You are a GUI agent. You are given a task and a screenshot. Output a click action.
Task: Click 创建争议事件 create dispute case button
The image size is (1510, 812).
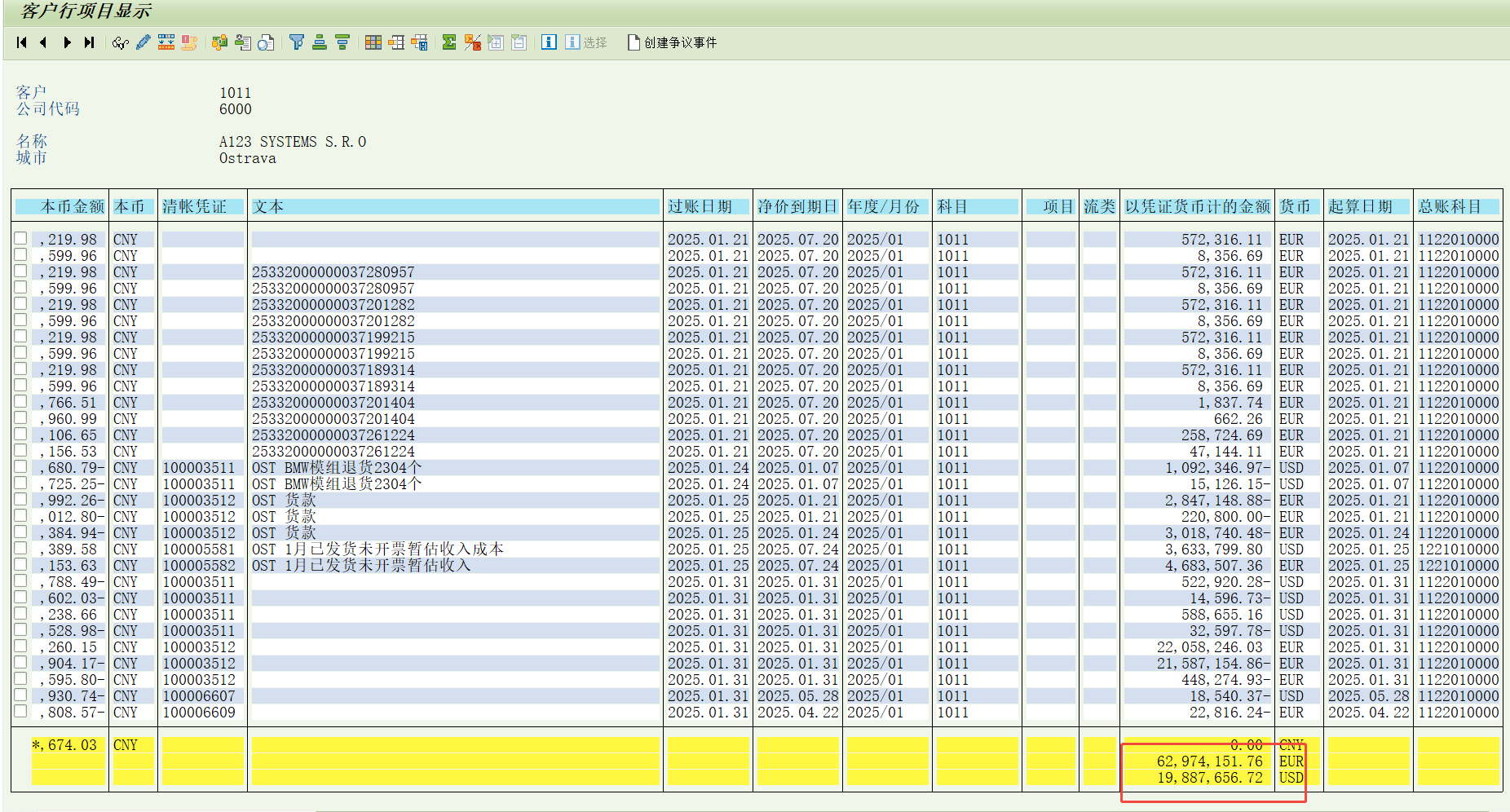pyautogui.click(x=673, y=42)
